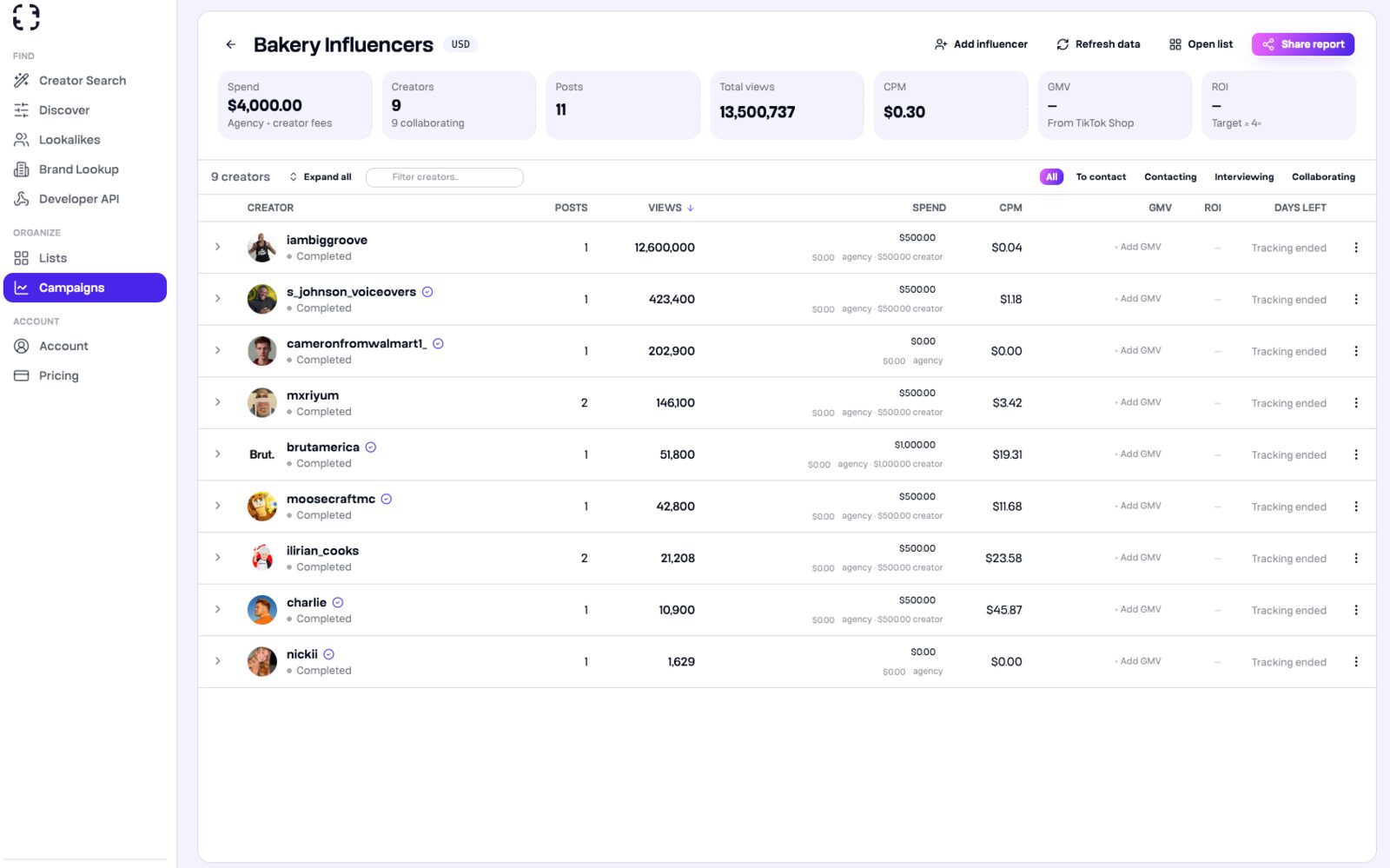Click the back arrow beside Bakery Influencers
Screen dimensions: 1390x868
(x=230, y=44)
